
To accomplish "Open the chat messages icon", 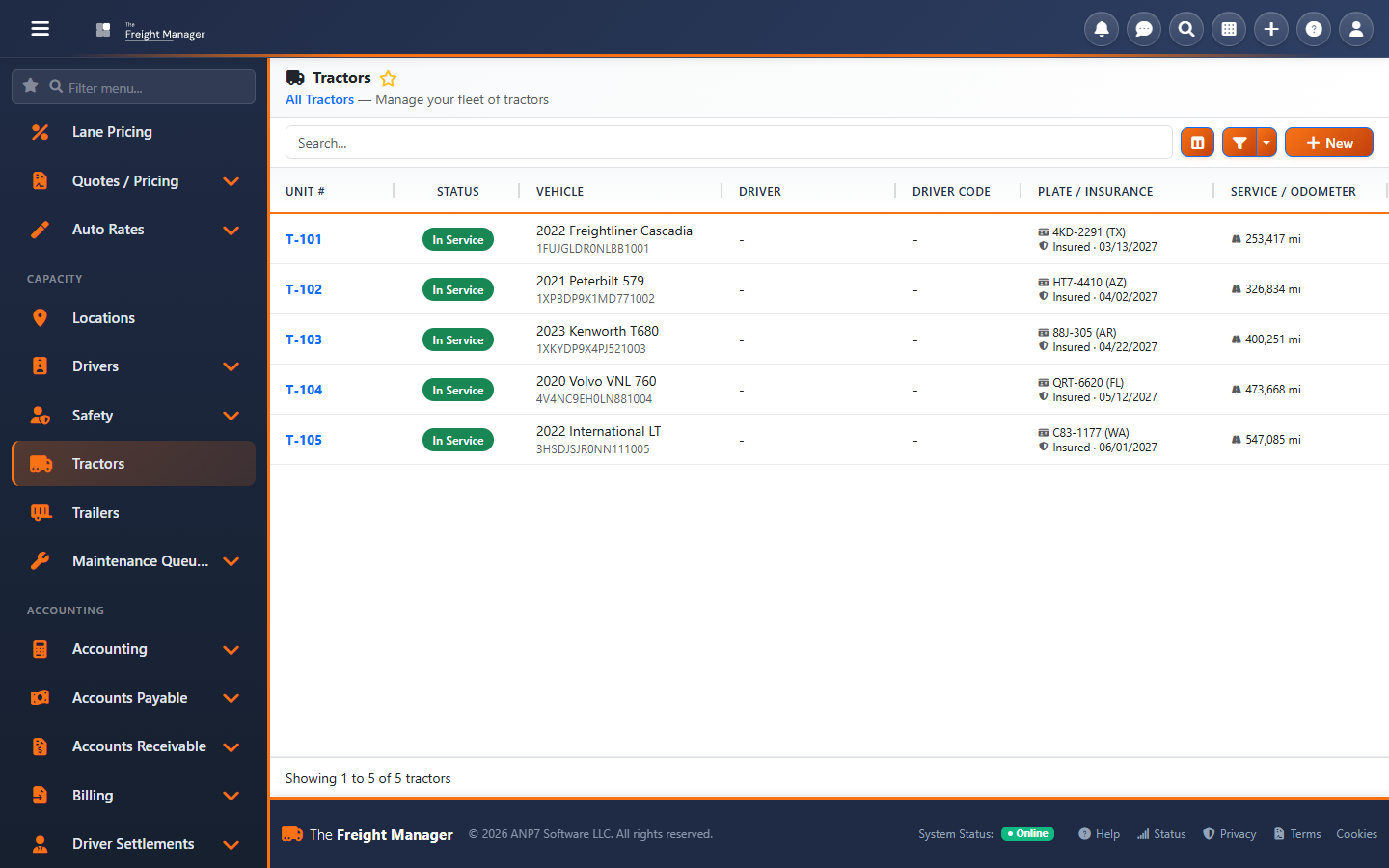I will point(1144,29).
